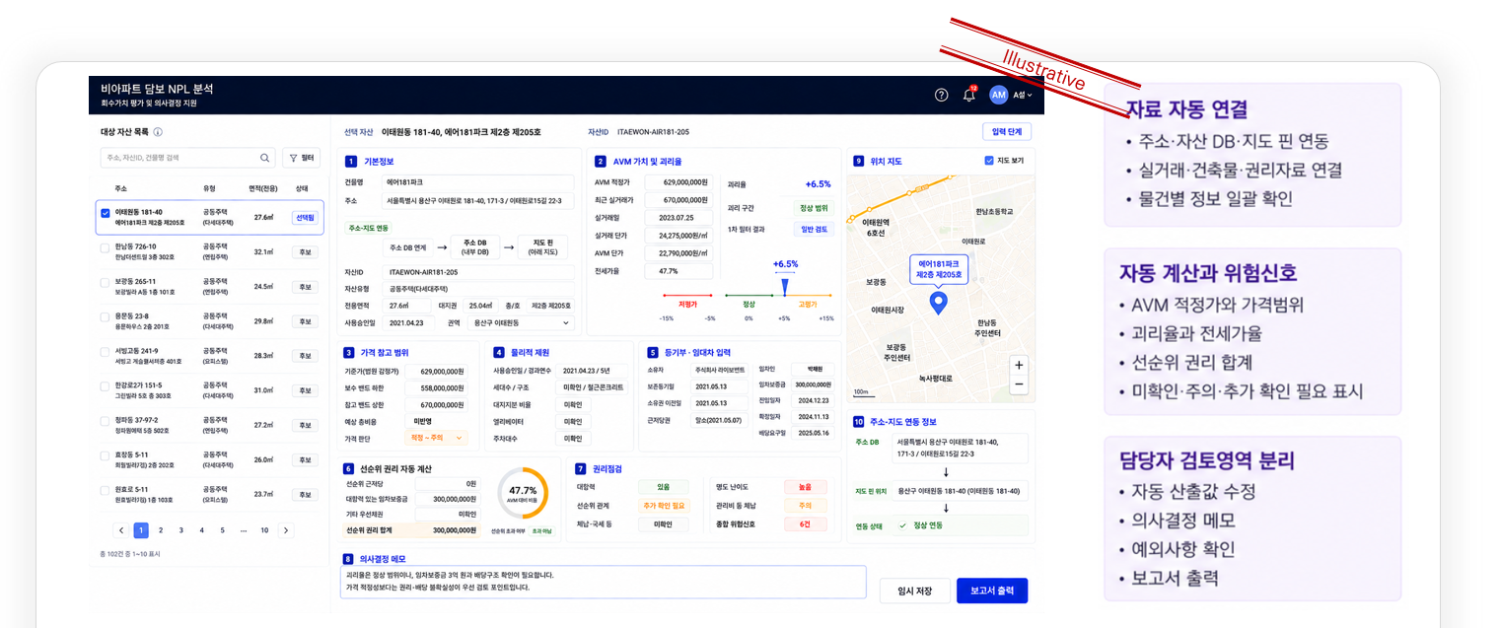Click the blue location pin on map
1500x628 pixels.
coord(938,303)
